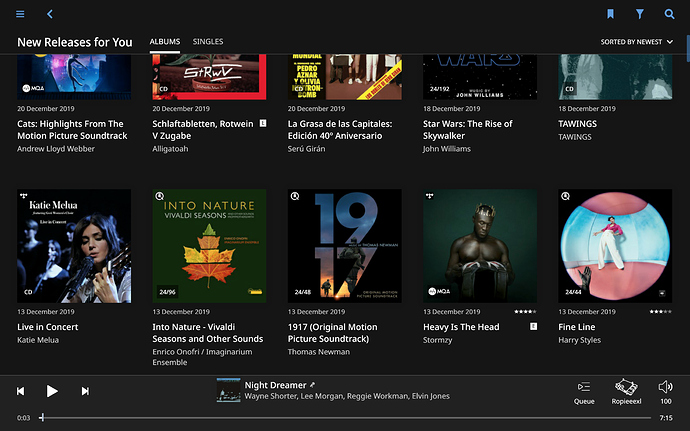Open artist Alligatoah

170,149
